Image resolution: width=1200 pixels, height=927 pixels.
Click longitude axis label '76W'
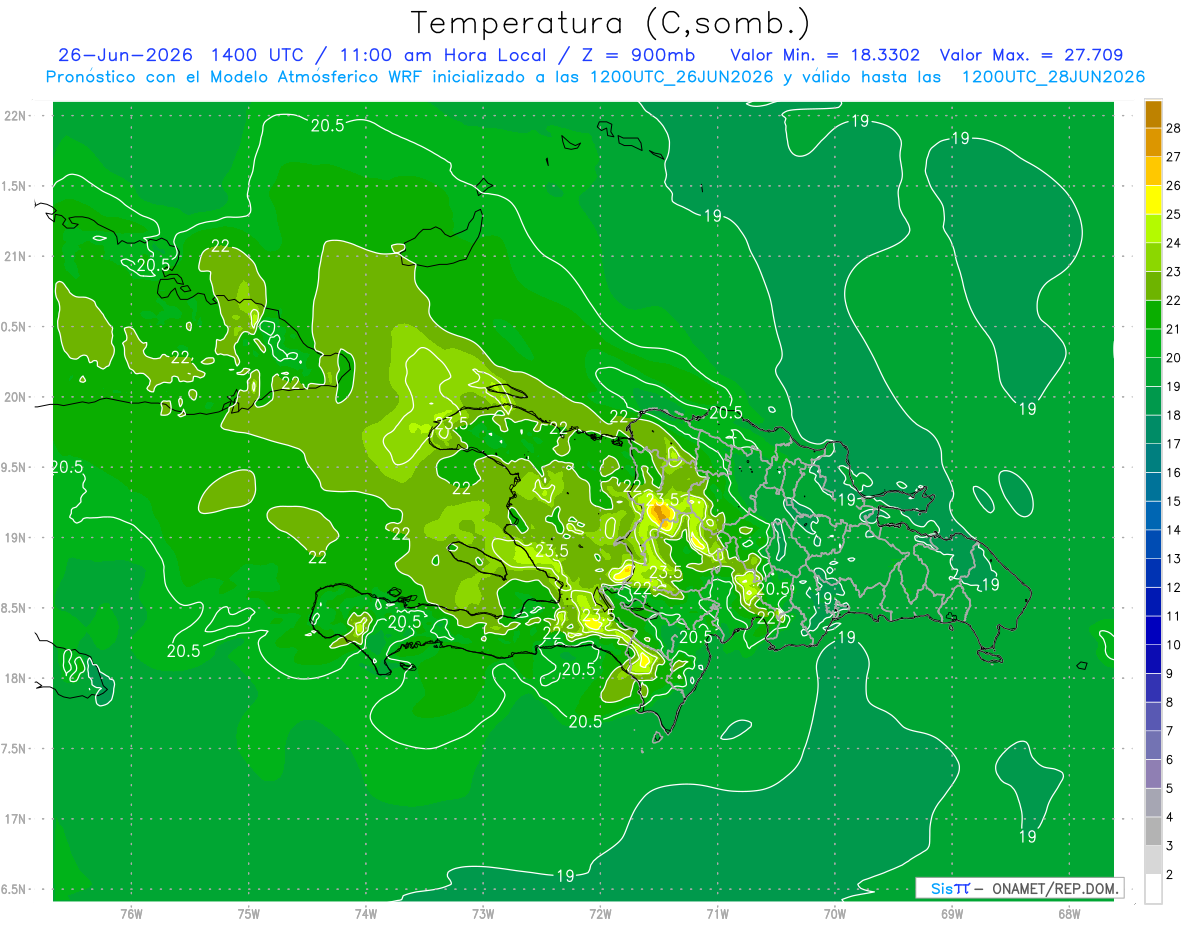[x=131, y=913]
